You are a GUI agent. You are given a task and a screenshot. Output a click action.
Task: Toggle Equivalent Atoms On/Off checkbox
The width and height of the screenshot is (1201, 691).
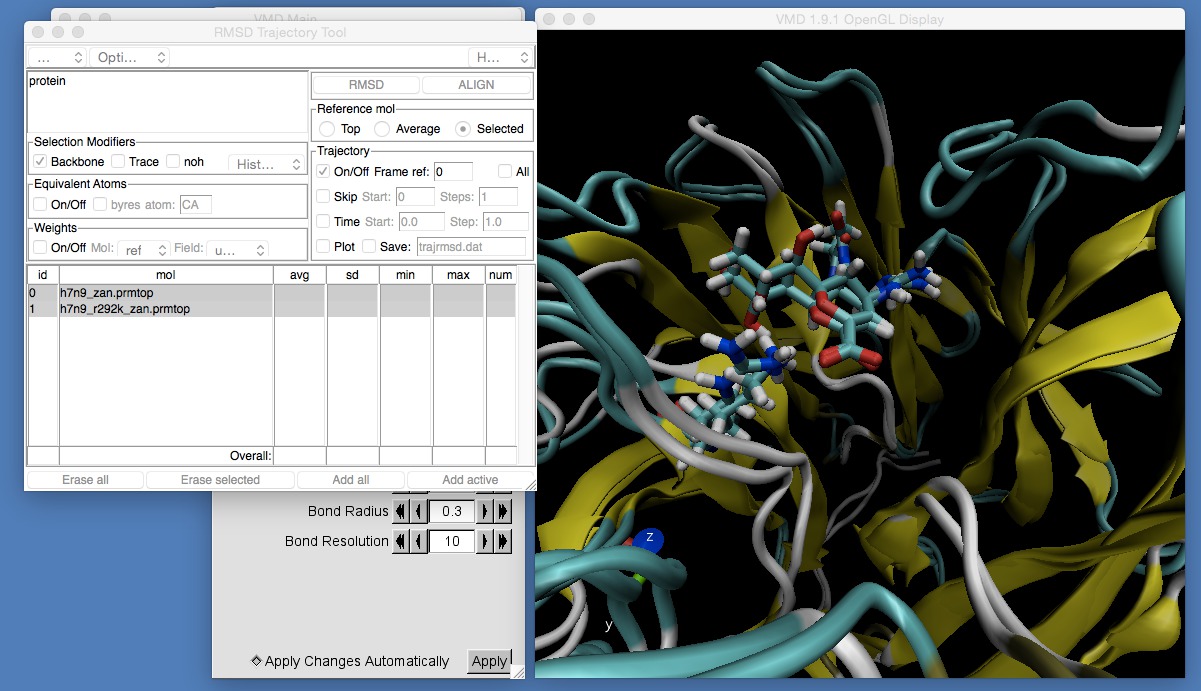pos(40,204)
